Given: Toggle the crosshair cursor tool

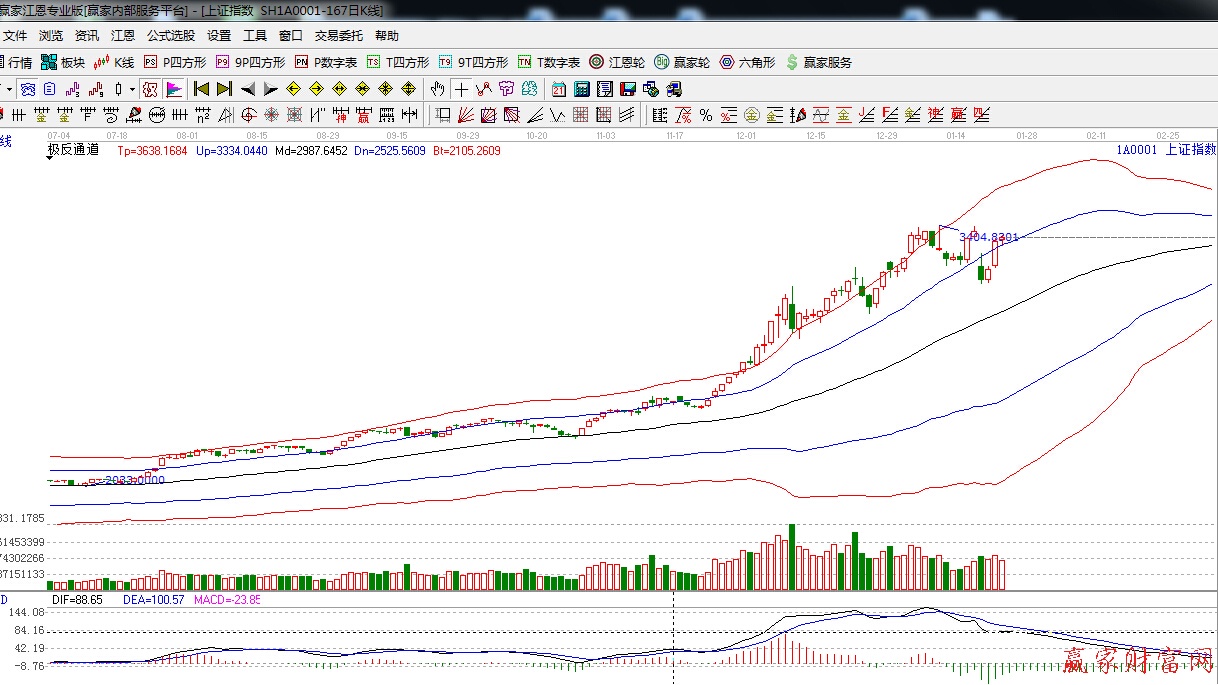Looking at the screenshot, I should 461,89.
